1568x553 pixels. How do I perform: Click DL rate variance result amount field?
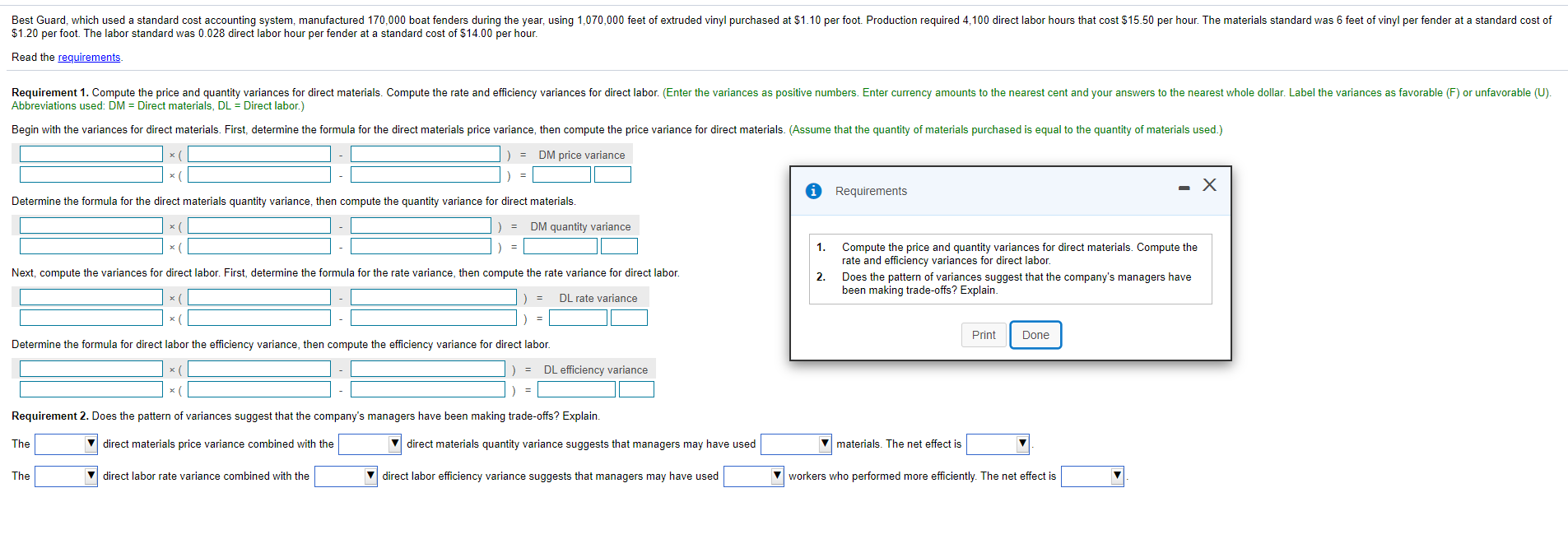(578, 318)
